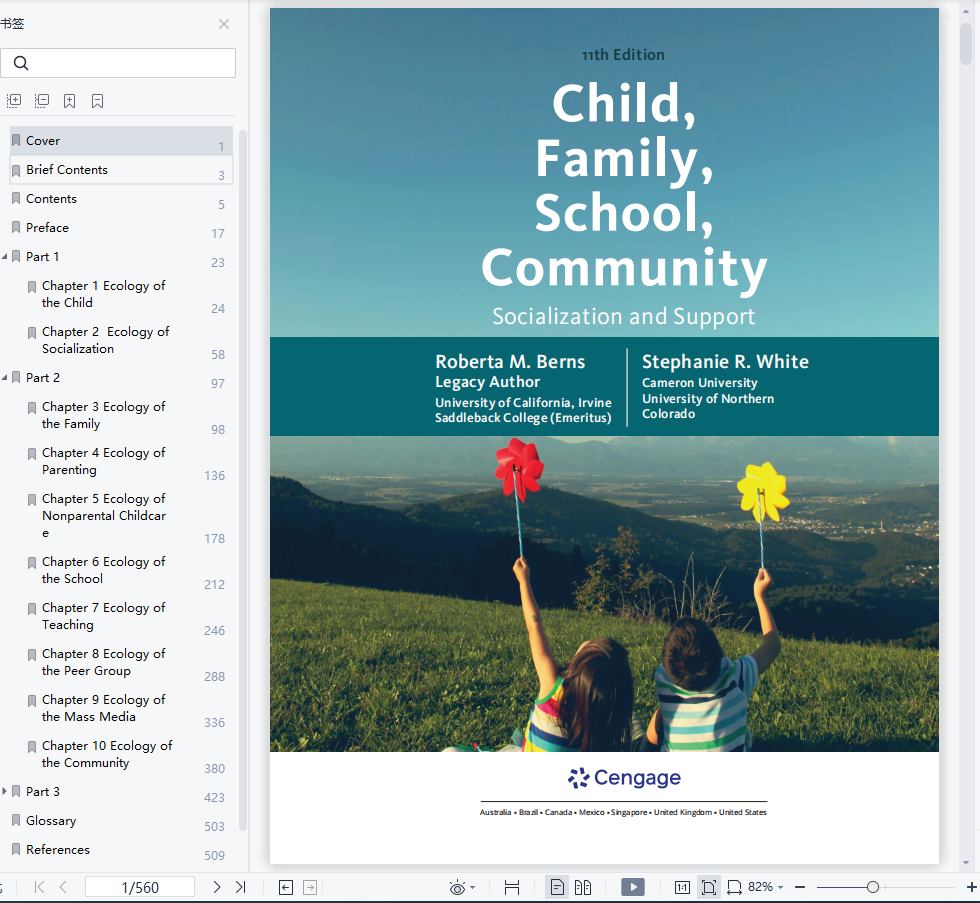Toggle eye protection mode icon

pos(458,887)
